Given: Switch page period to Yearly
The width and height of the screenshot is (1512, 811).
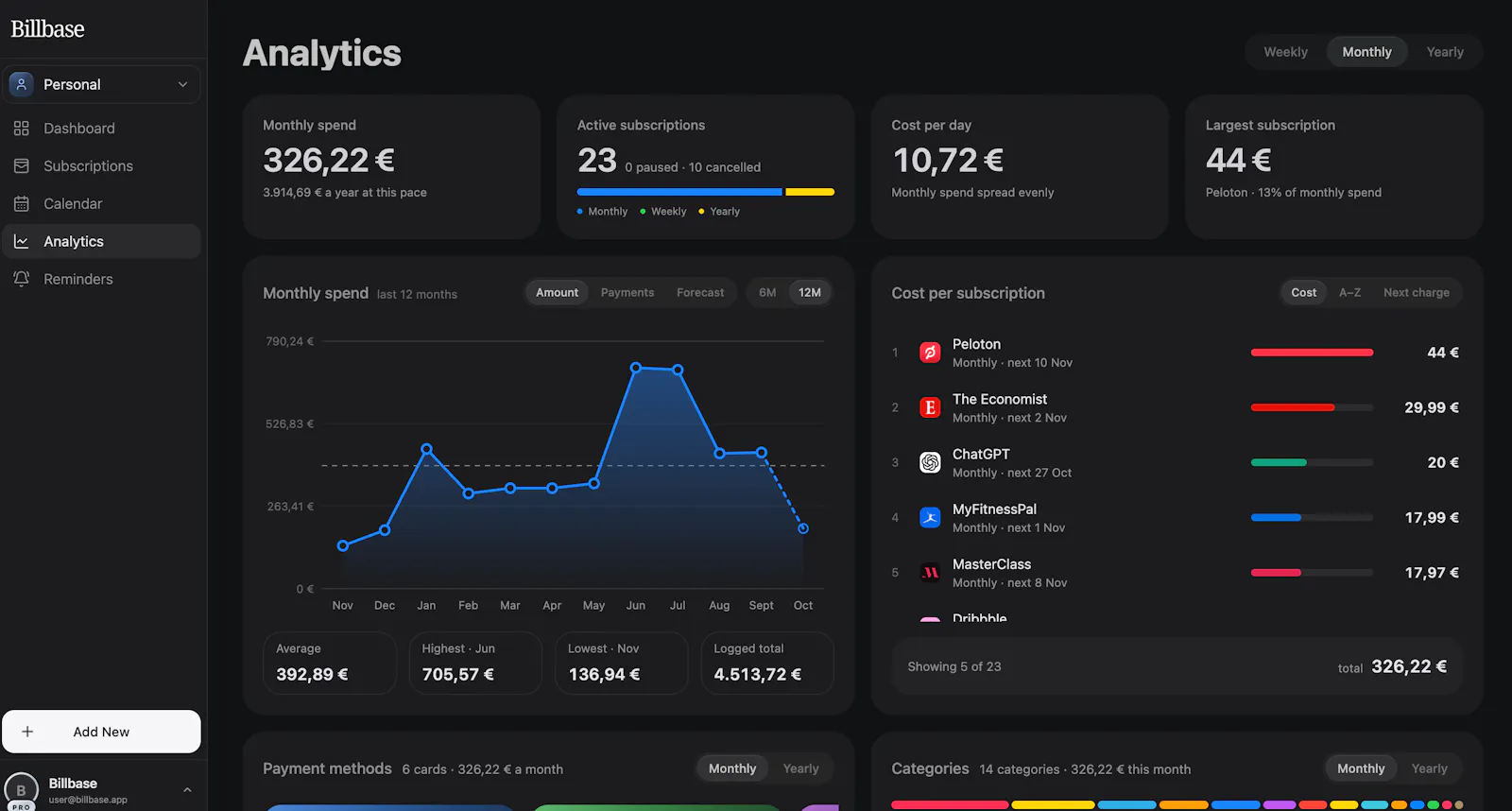Looking at the screenshot, I should [1445, 52].
